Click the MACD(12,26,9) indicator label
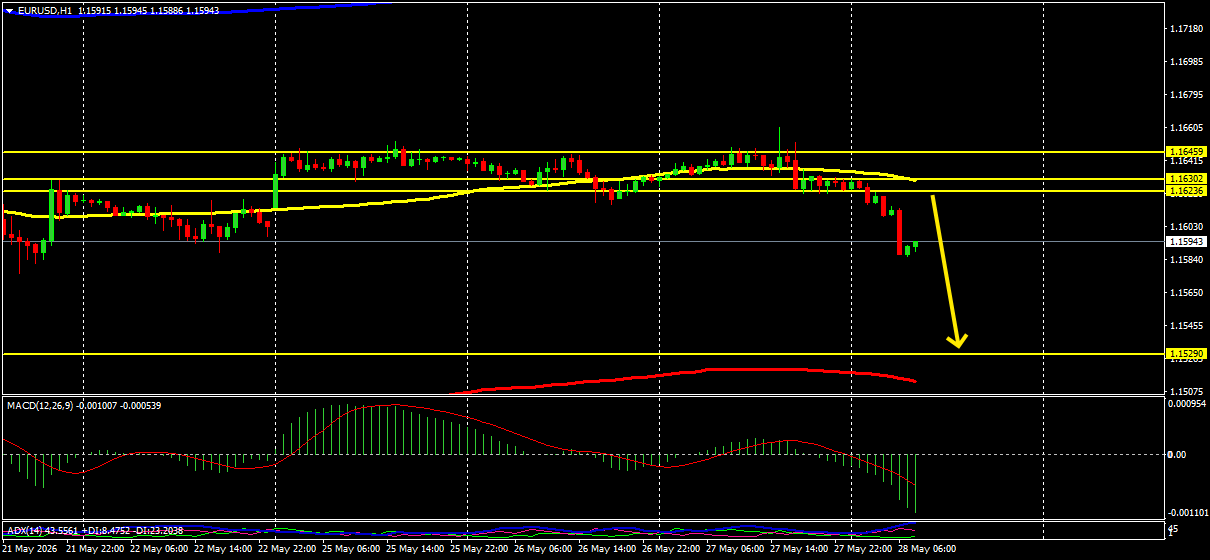 coord(42,405)
